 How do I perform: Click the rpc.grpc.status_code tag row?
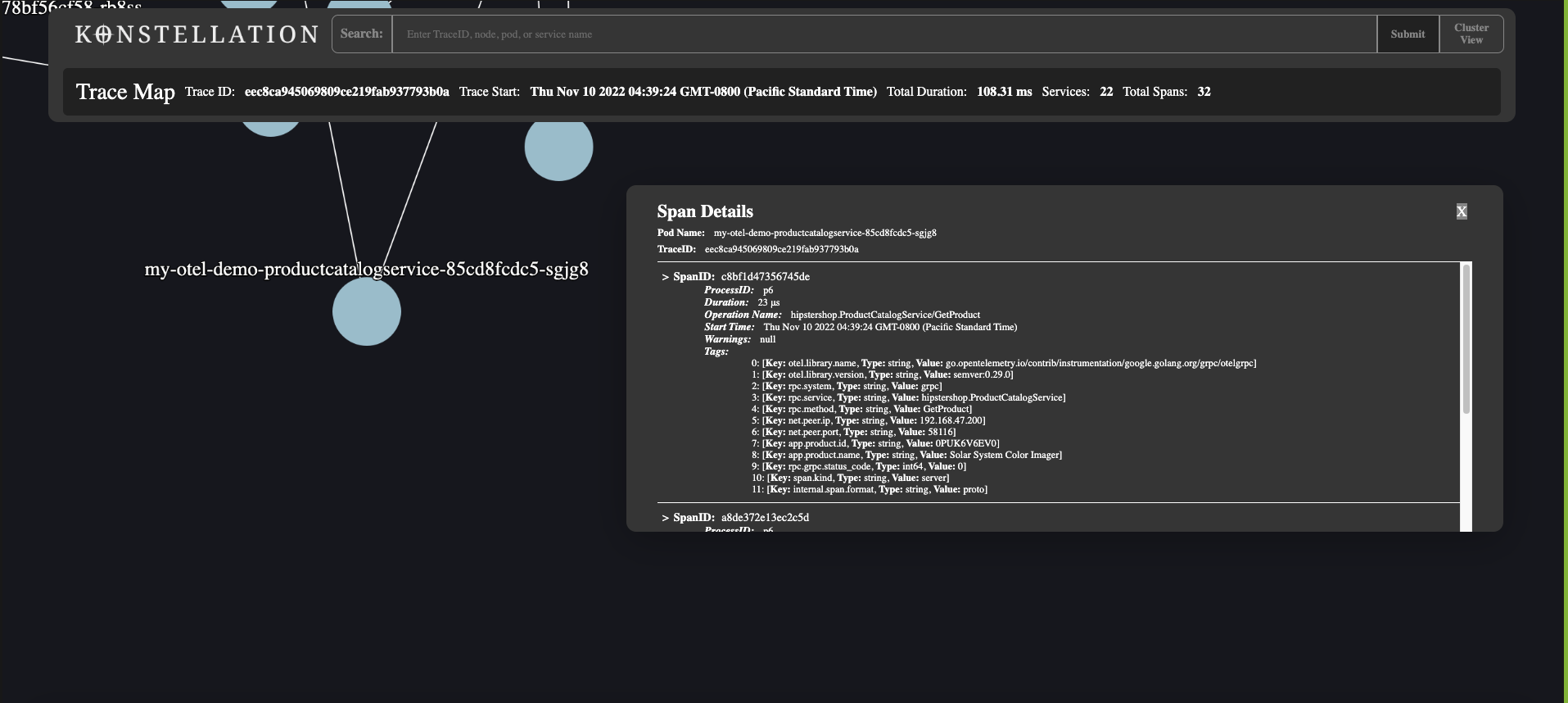pos(858,466)
